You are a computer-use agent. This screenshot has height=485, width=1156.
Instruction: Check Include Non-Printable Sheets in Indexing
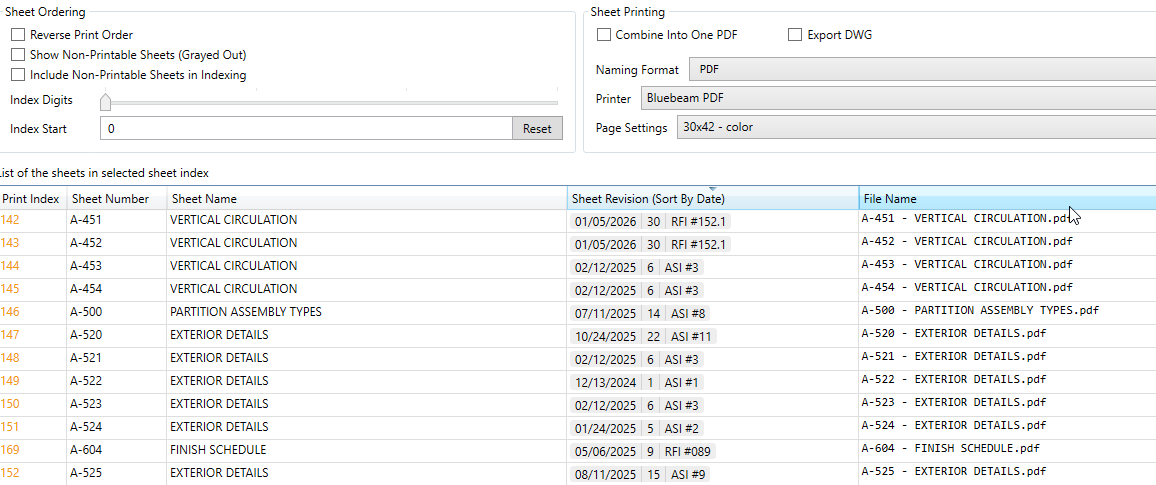(x=18, y=75)
